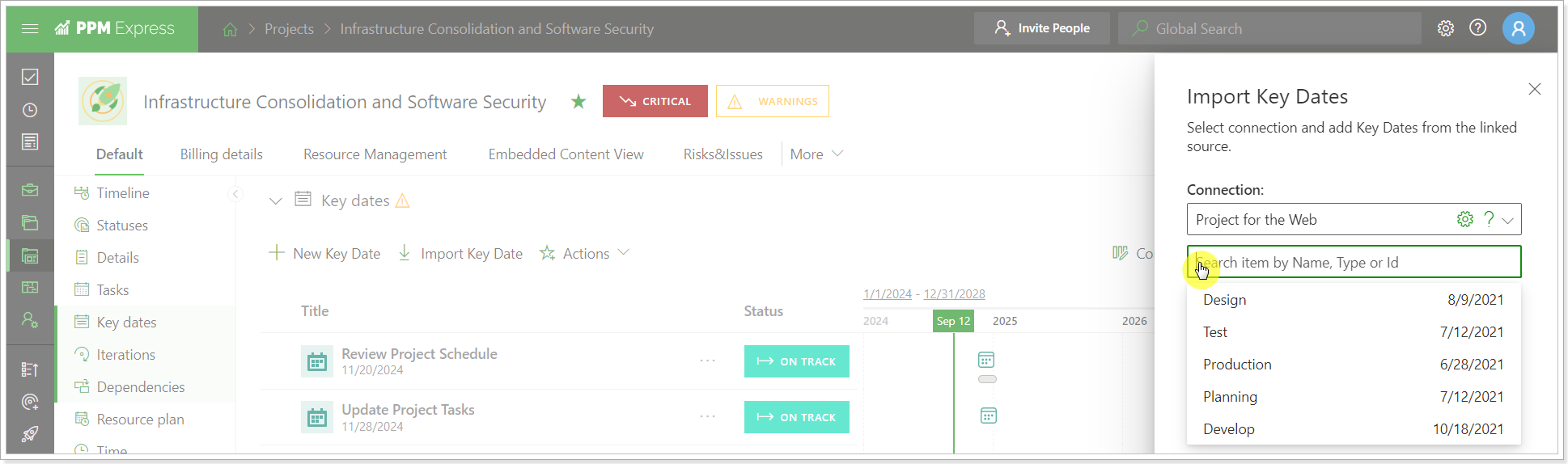Click the project rocket logo thumbnail

coord(103,101)
